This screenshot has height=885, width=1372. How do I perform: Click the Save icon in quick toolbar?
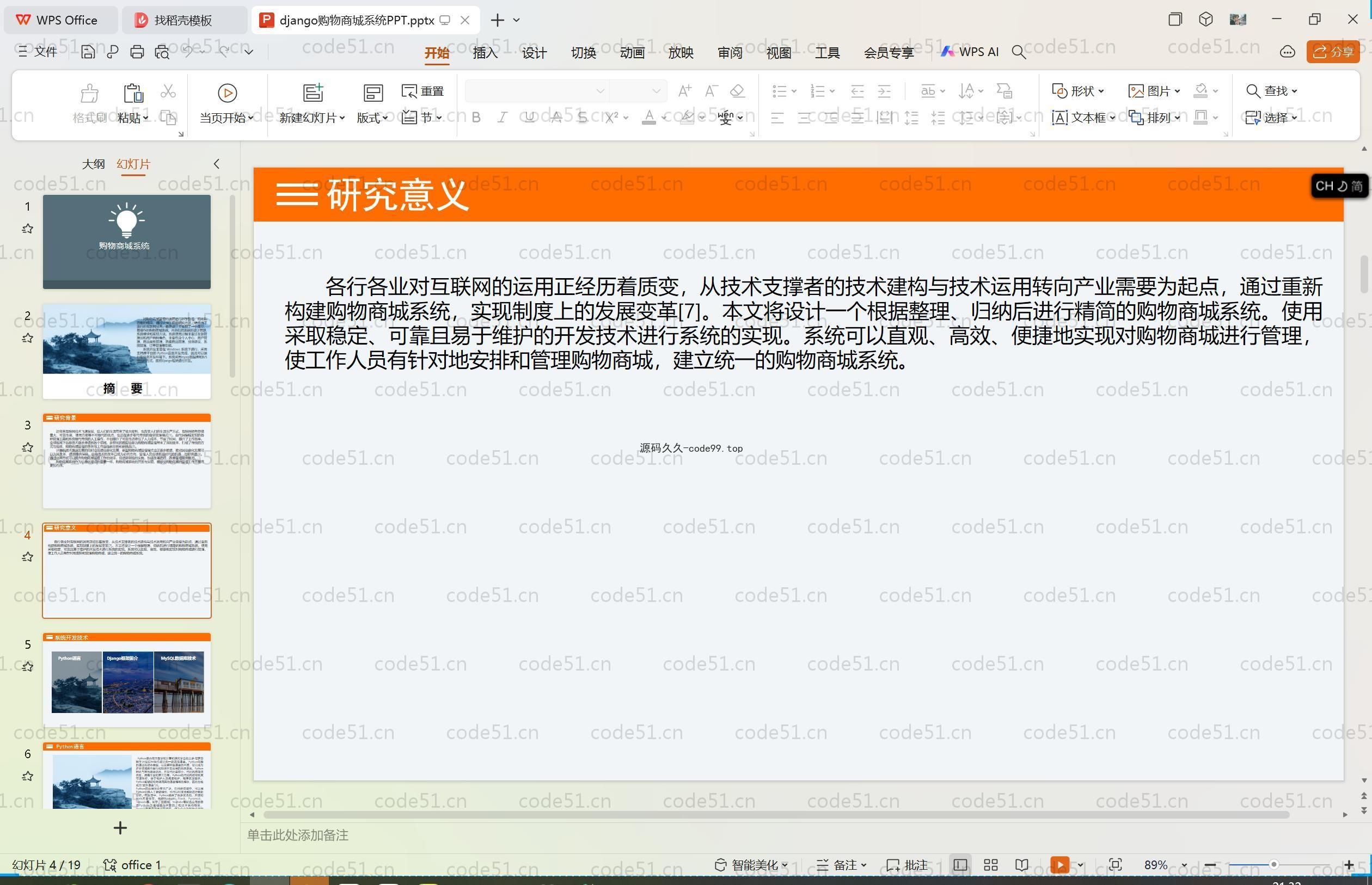[88, 52]
